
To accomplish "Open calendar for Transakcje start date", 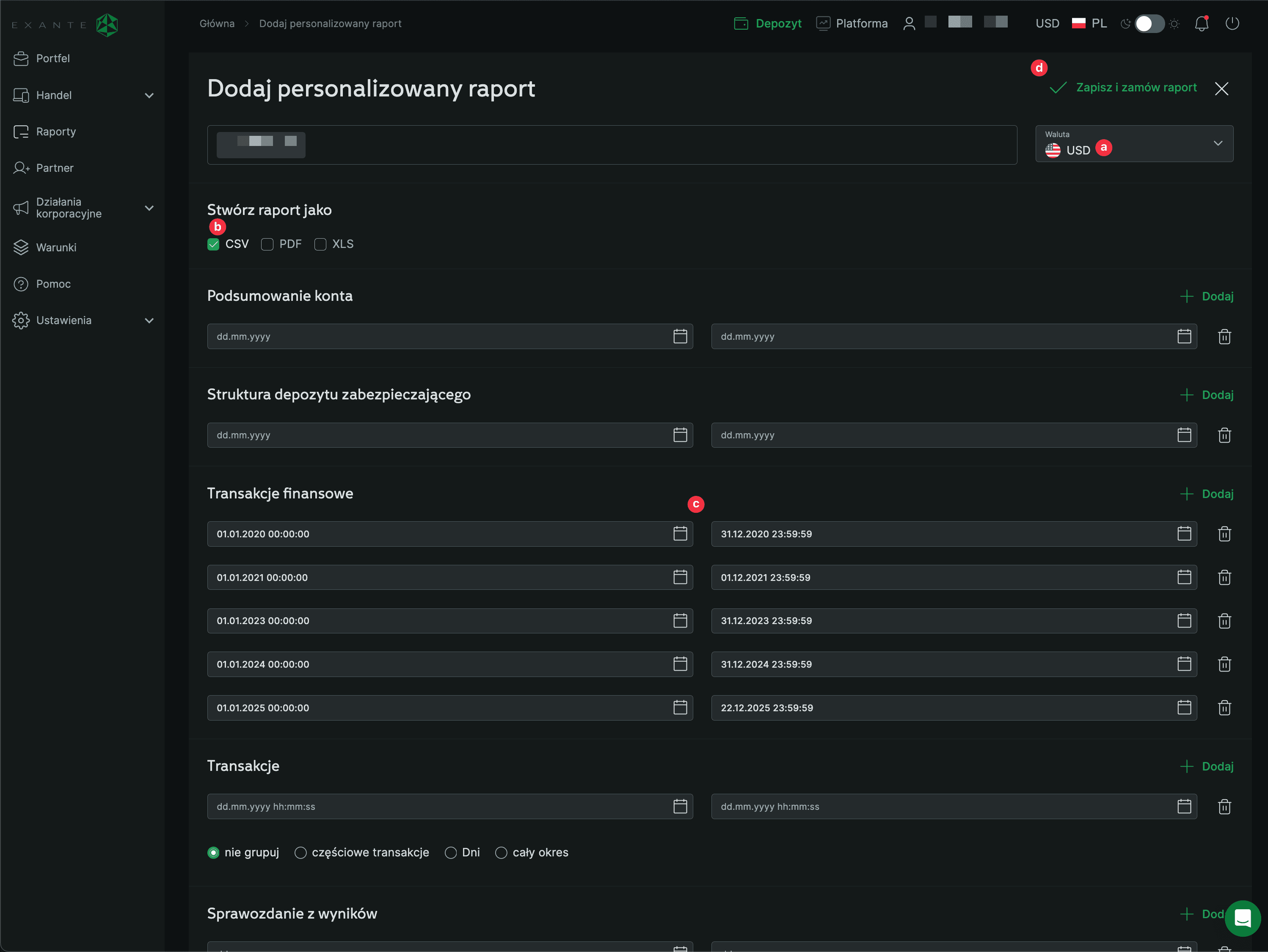I will (680, 806).
